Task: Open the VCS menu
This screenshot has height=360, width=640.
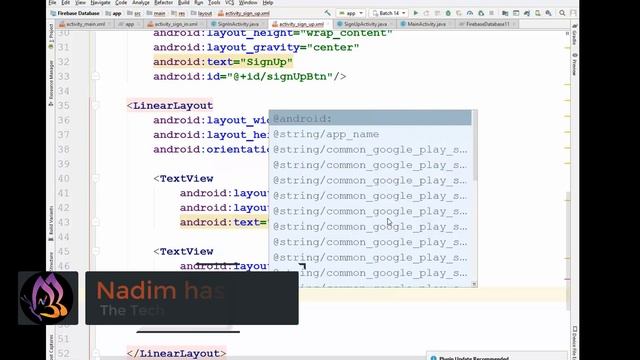Action: click(230, 2)
